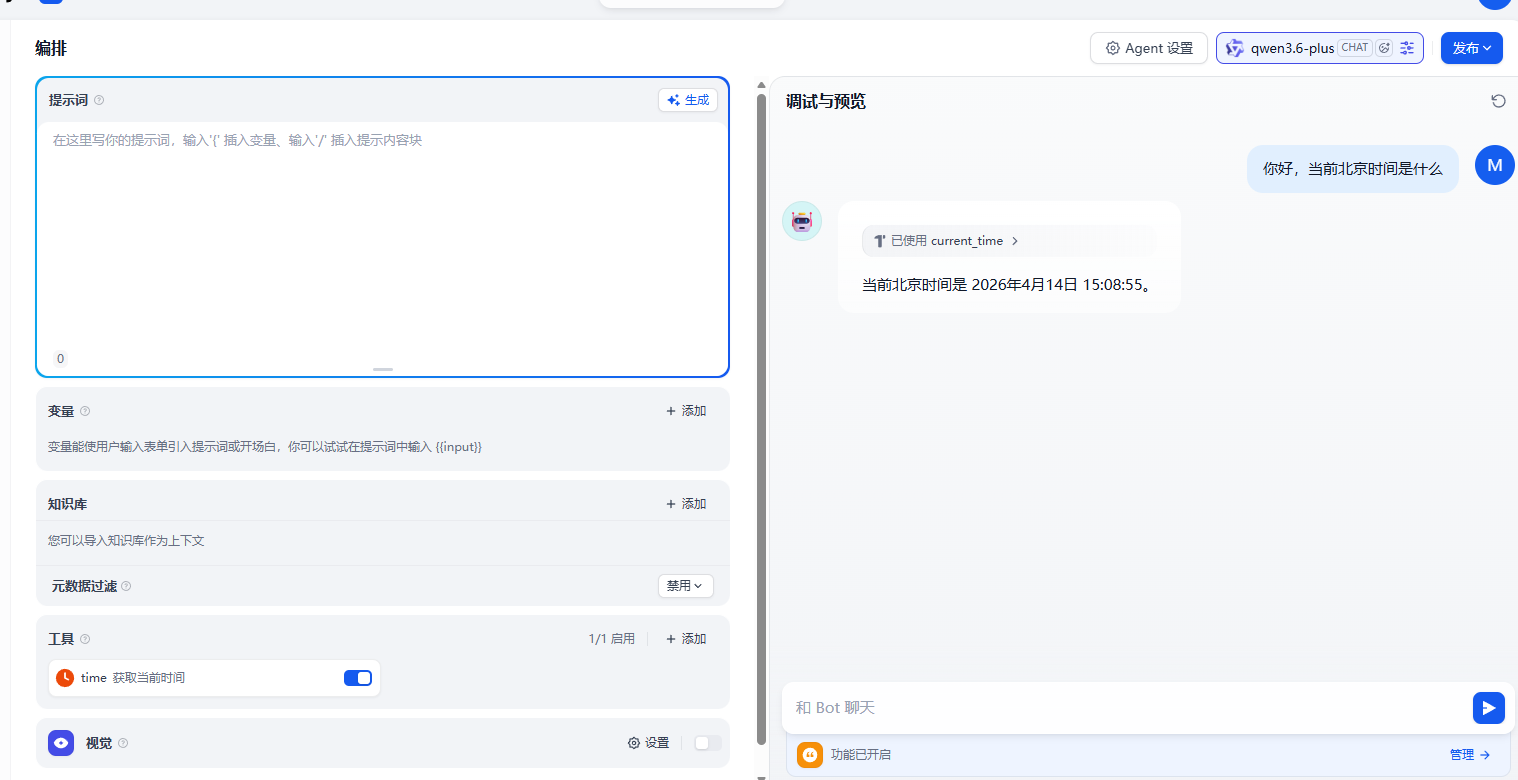Enable the 视觉 vision toggle
This screenshot has width=1518, height=780.
[x=707, y=743]
